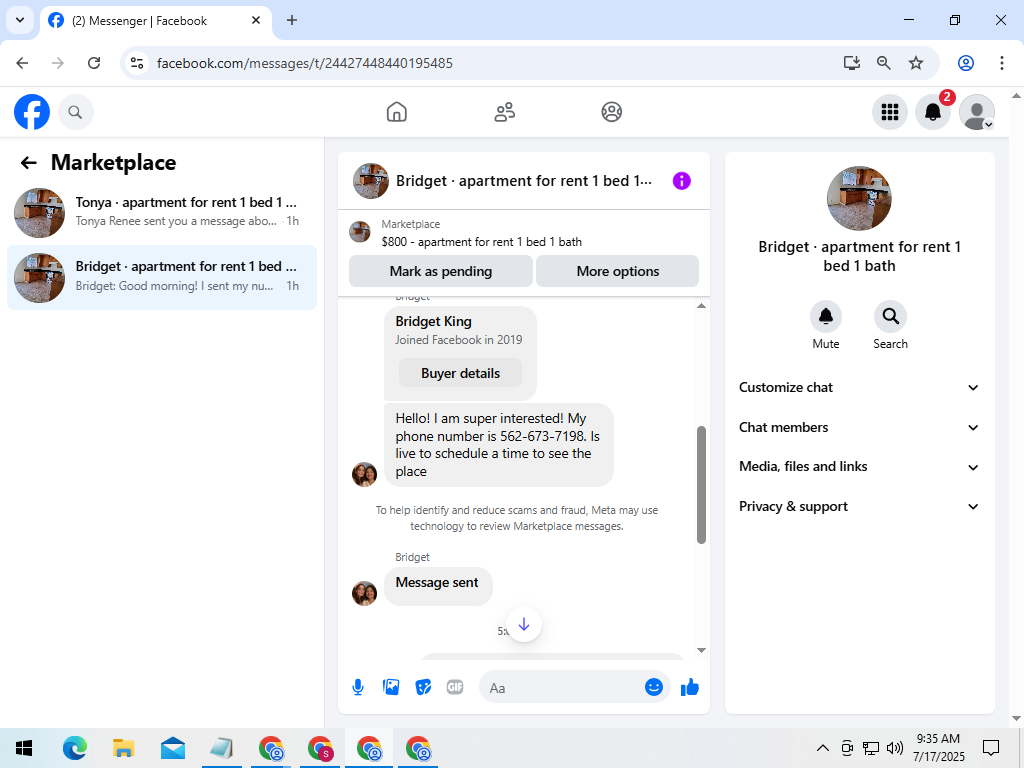Open the Facebook search magnifier

tap(76, 112)
